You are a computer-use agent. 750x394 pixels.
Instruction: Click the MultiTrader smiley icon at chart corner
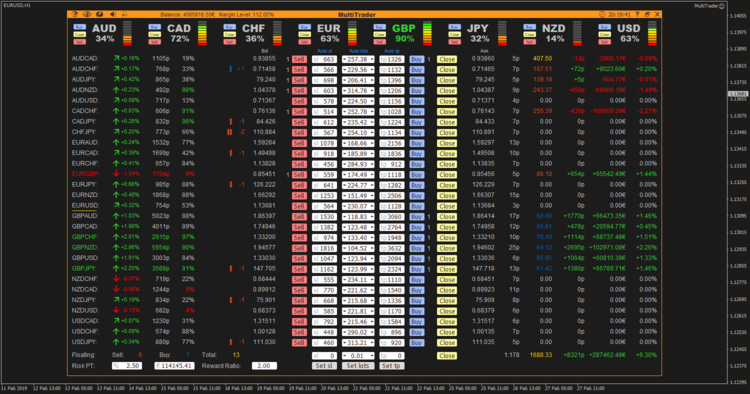coord(722,6)
